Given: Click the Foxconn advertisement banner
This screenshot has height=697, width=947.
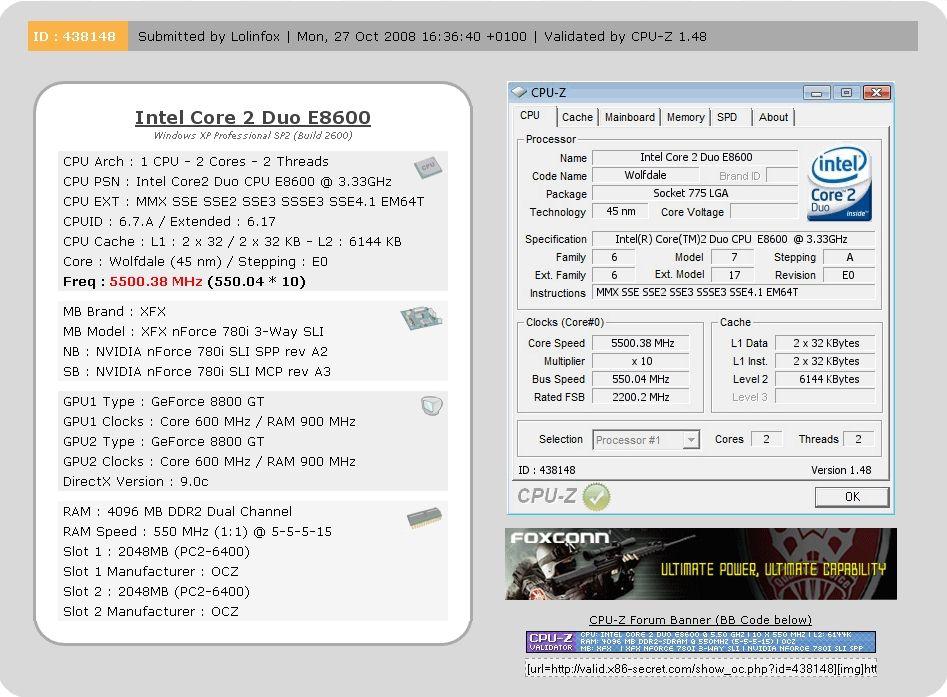Looking at the screenshot, I should (x=701, y=564).
